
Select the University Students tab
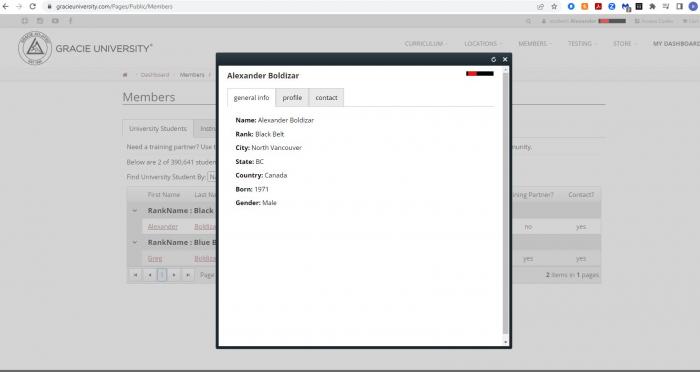tap(158, 128)
